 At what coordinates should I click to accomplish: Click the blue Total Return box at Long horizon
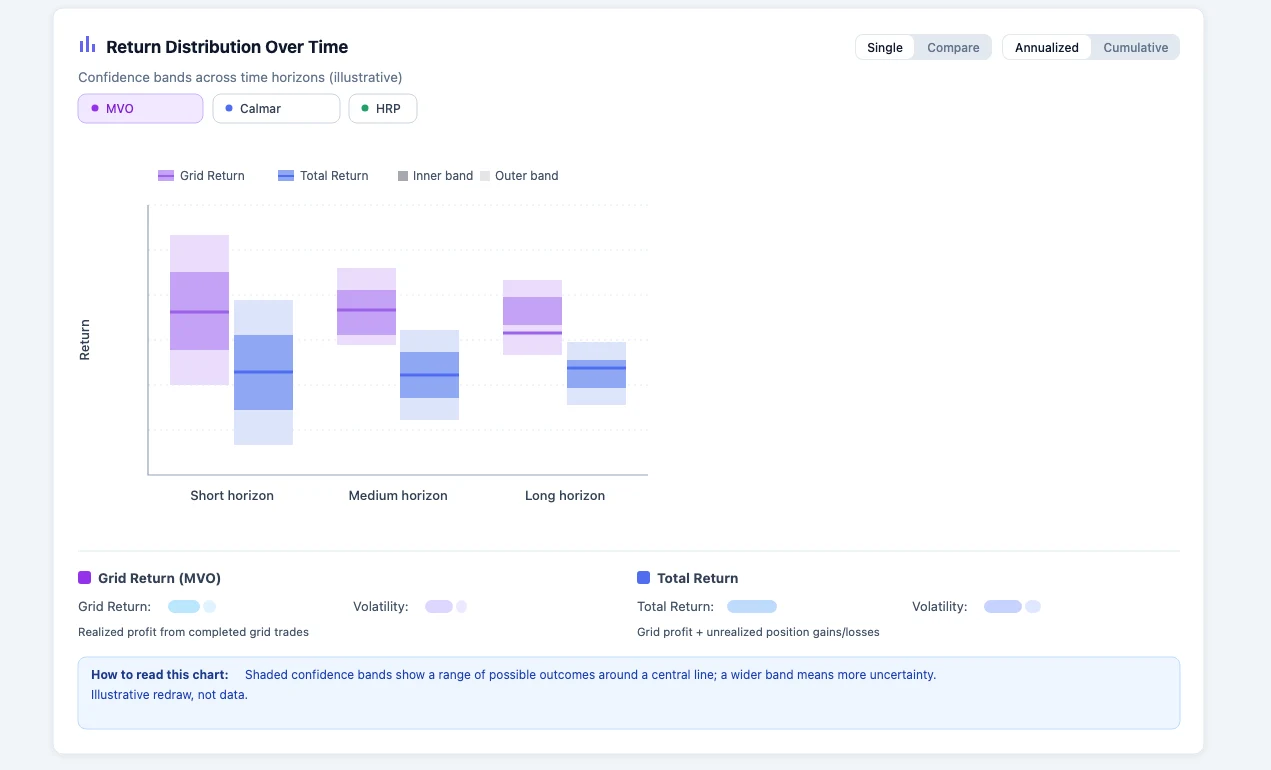(x=596, y=373)
